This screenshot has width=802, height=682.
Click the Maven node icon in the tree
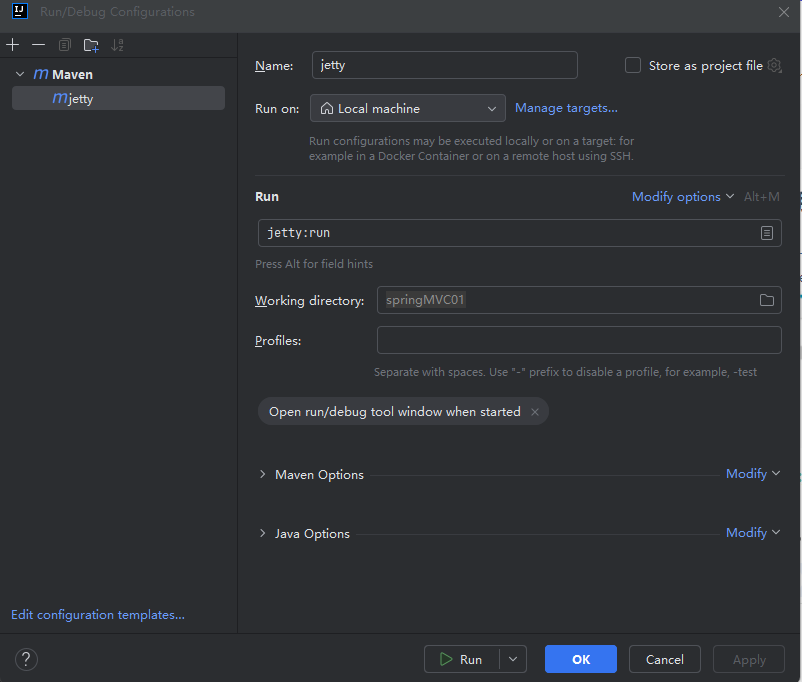coord(41,74)
